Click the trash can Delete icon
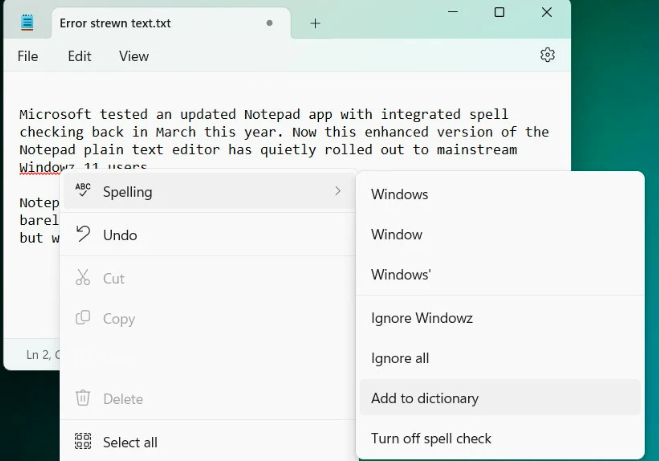This screenshot has width=659, height=461. 83,398
